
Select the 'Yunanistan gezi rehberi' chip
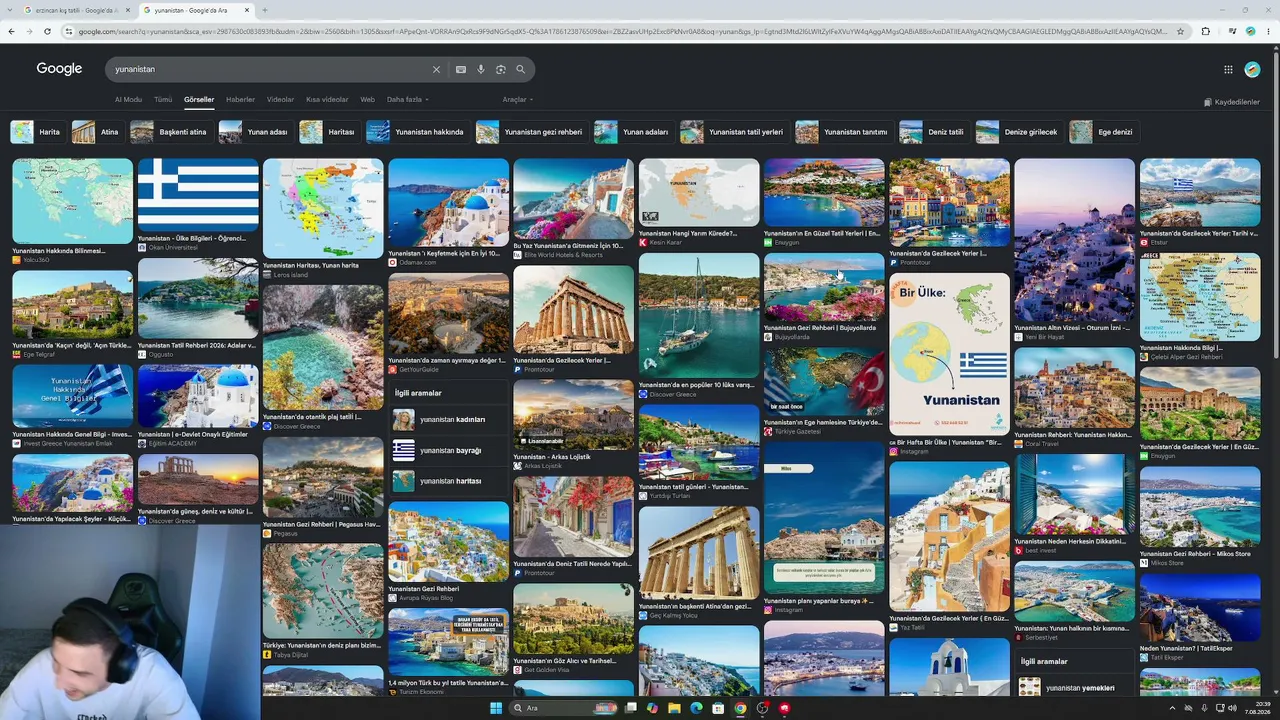[531, 132]
